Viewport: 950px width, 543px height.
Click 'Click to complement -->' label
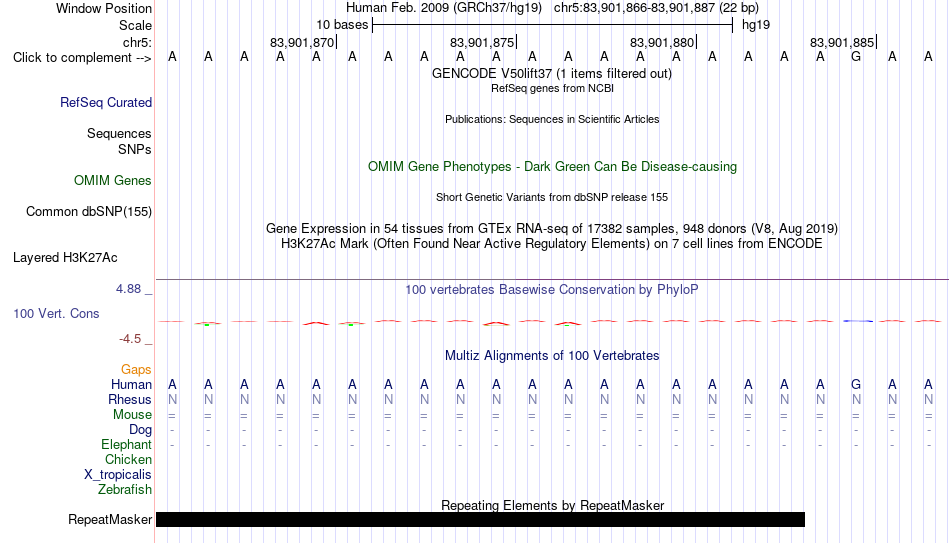[82, 58]
